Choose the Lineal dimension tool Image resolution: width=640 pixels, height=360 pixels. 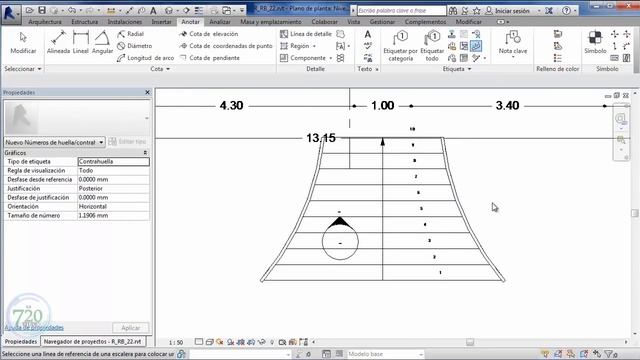pos(81,43)
